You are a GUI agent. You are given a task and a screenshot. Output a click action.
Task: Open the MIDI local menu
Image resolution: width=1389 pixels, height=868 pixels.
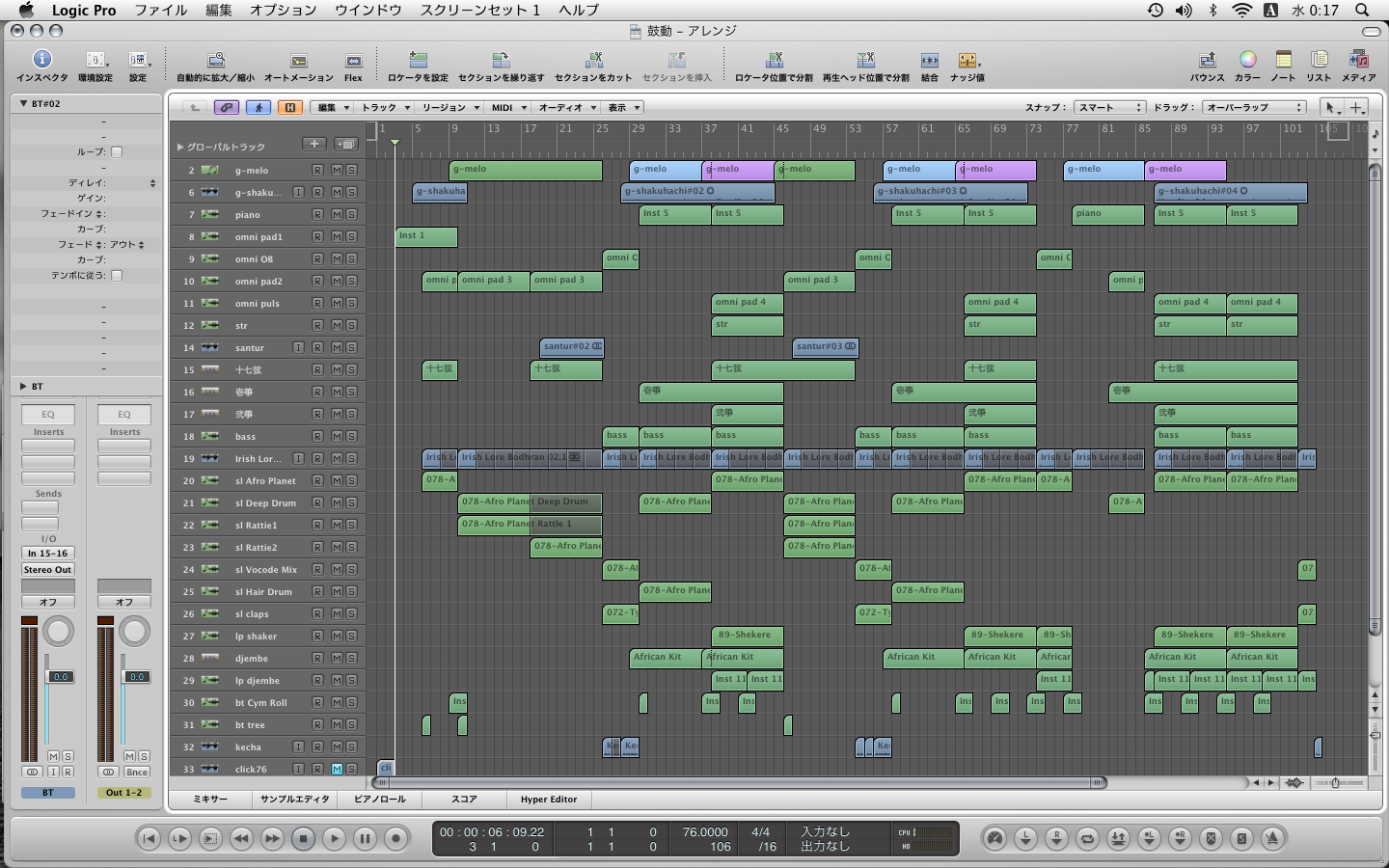[508, 108]
